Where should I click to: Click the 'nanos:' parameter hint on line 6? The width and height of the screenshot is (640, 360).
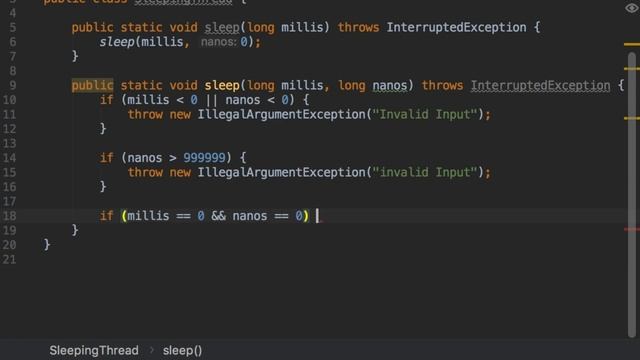tap(218, 42)
